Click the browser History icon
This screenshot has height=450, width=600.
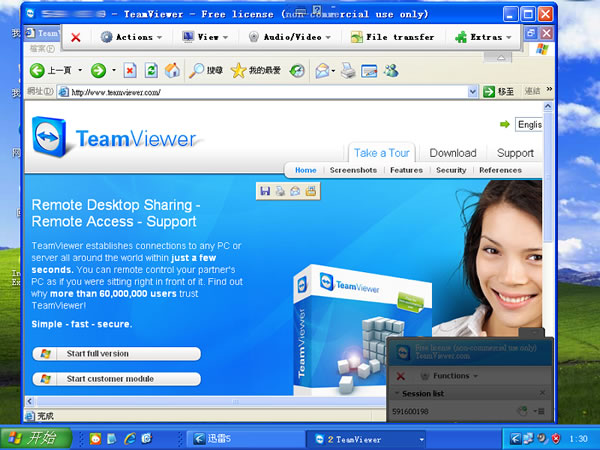[297, 70]
